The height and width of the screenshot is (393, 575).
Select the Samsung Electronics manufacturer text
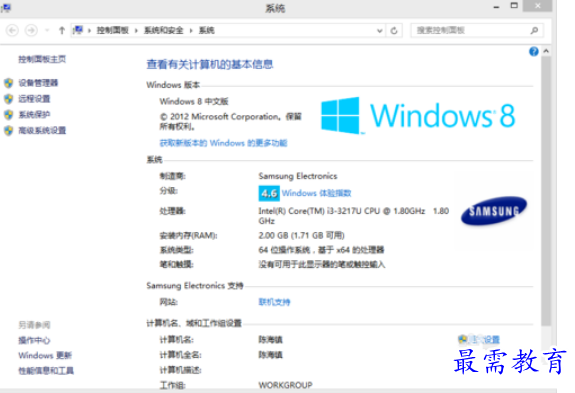click(x=298, y=176)
